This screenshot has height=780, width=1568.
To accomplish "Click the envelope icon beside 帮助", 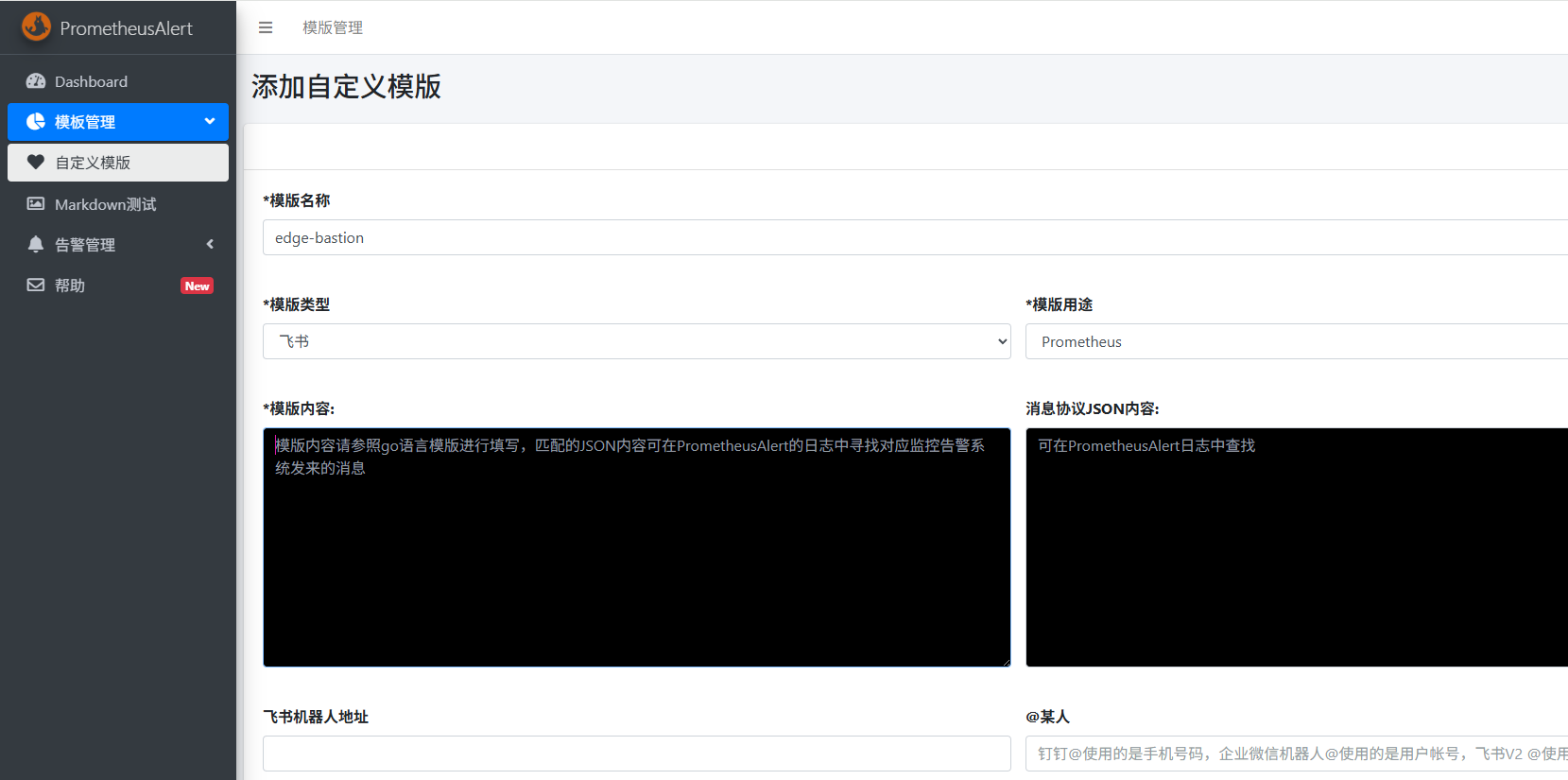I will 36,285.
